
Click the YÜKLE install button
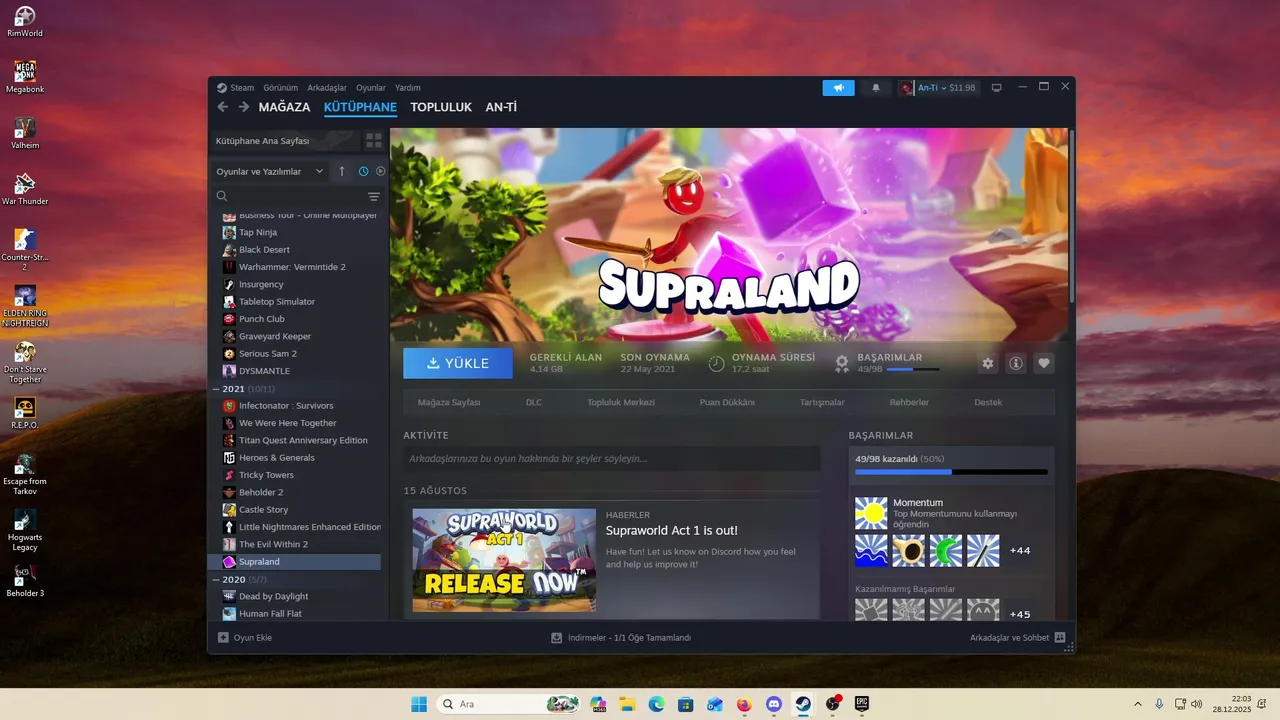coord(458,363)
